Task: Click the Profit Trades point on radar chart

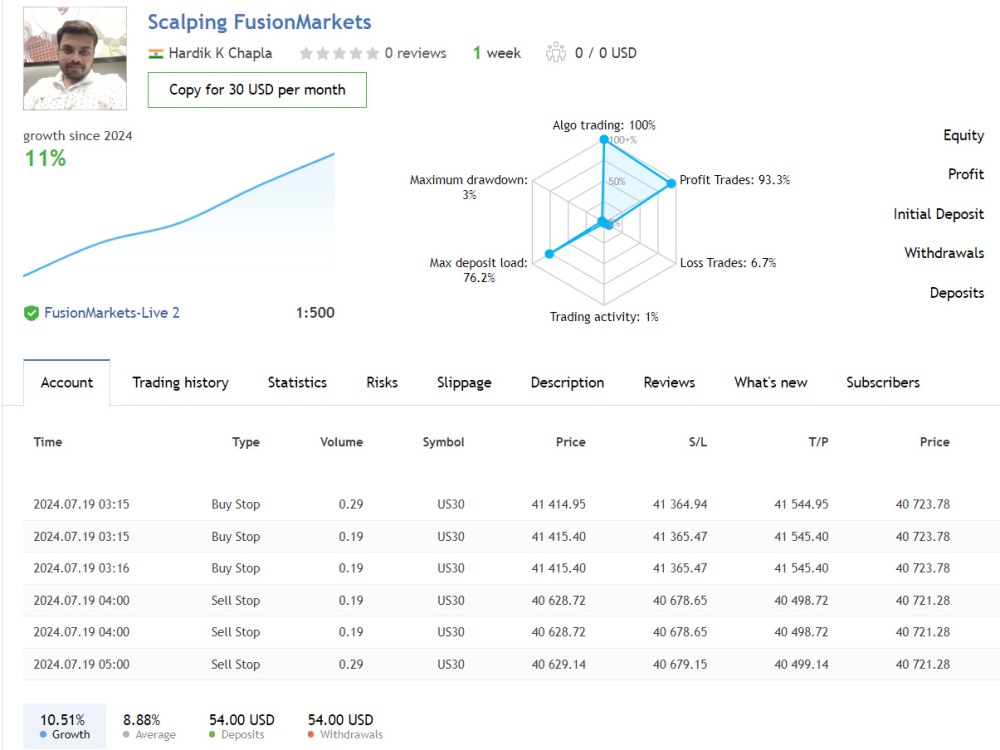Action: click(671, 183)
